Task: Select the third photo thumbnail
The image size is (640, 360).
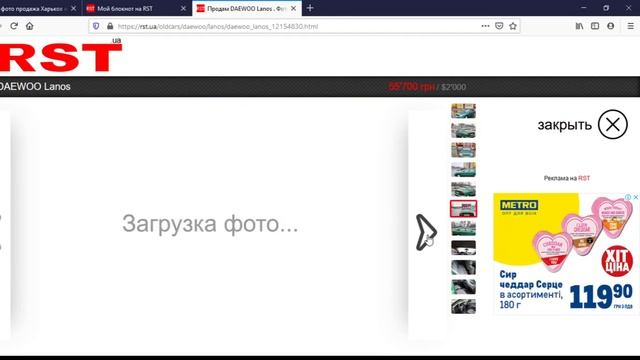Action: tap(463, 150)
